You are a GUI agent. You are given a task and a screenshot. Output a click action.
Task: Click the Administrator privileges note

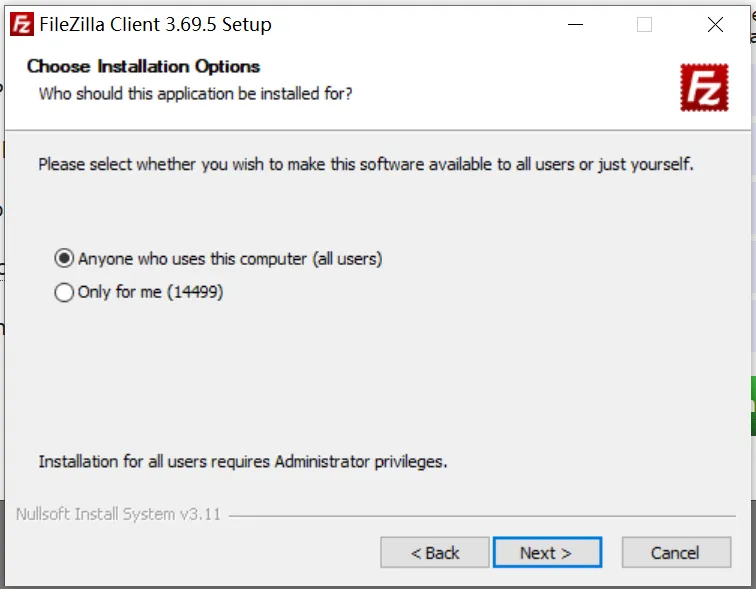(x=243, y=462)
